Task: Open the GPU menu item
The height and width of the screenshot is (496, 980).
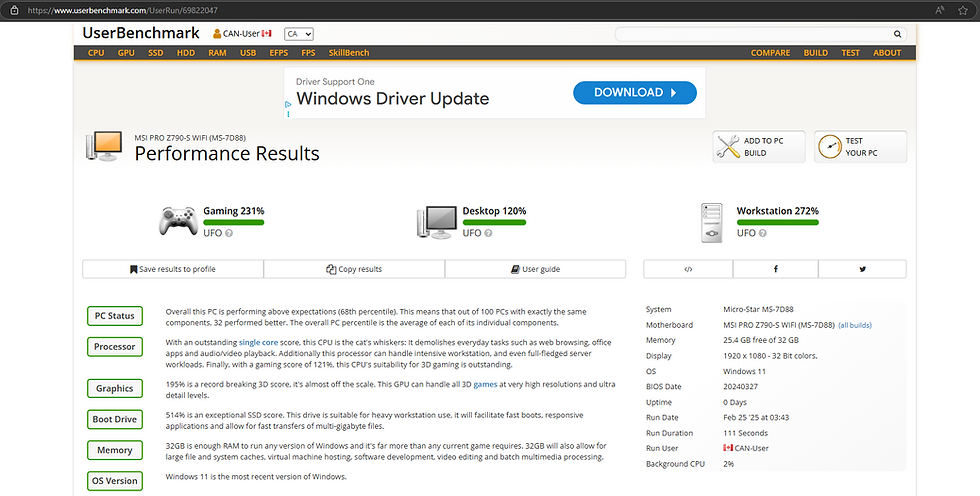Action: pos(126,53)
